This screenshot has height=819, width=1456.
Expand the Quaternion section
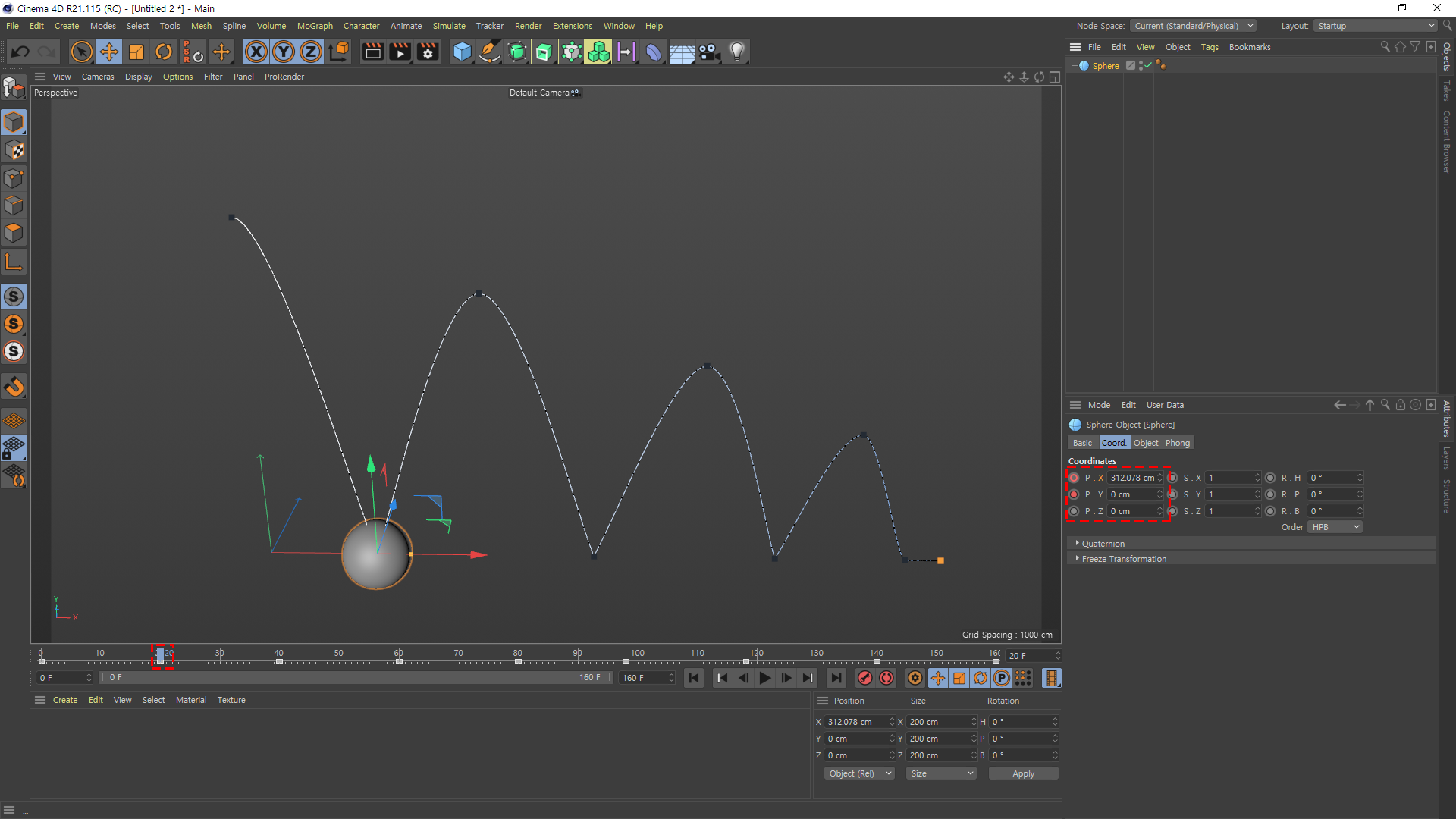1103,544
